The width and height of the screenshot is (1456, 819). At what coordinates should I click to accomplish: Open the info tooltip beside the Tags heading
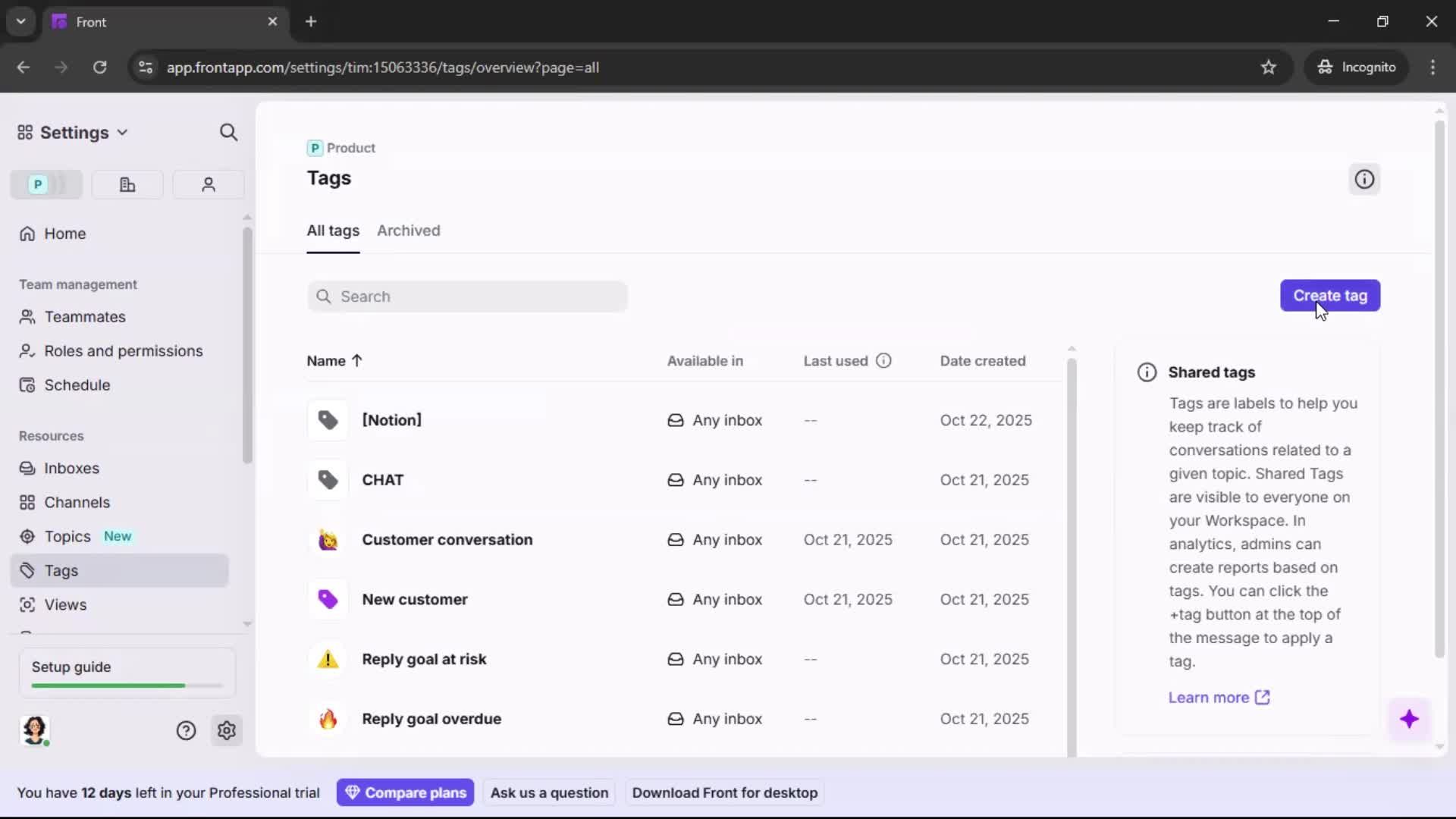[1363, 179]
